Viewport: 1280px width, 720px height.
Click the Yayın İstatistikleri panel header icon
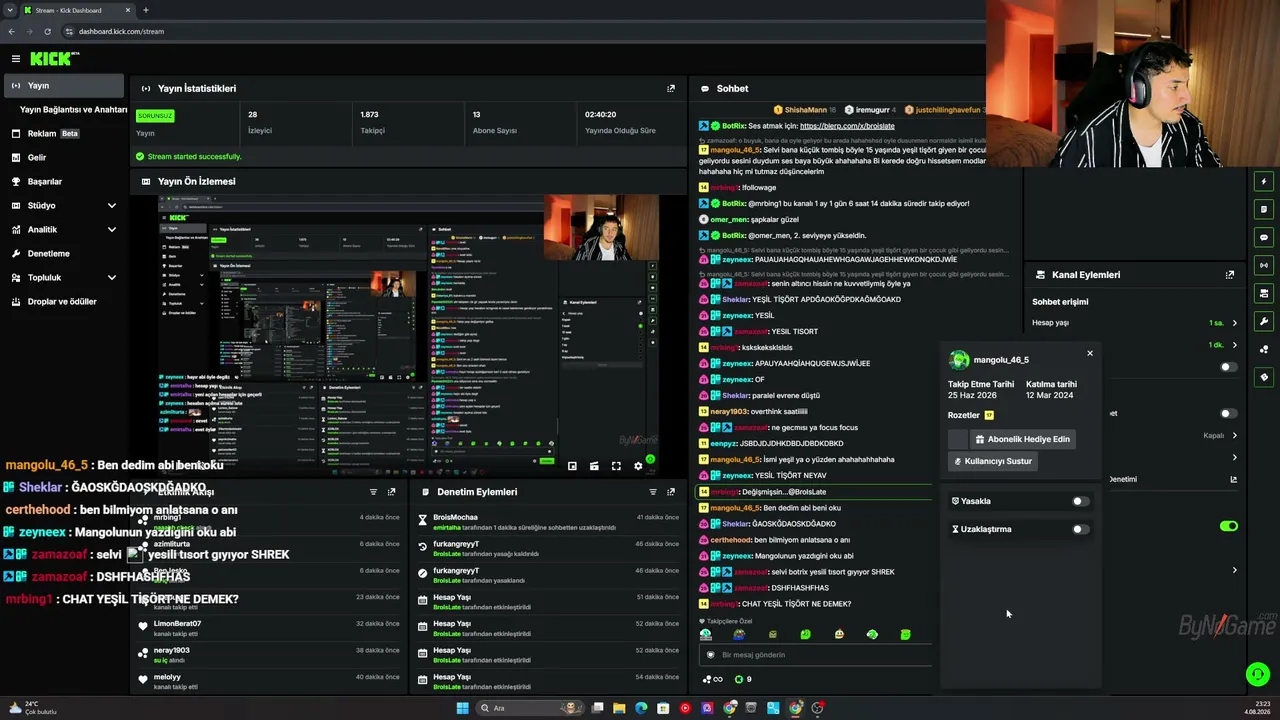coord(146,88)
